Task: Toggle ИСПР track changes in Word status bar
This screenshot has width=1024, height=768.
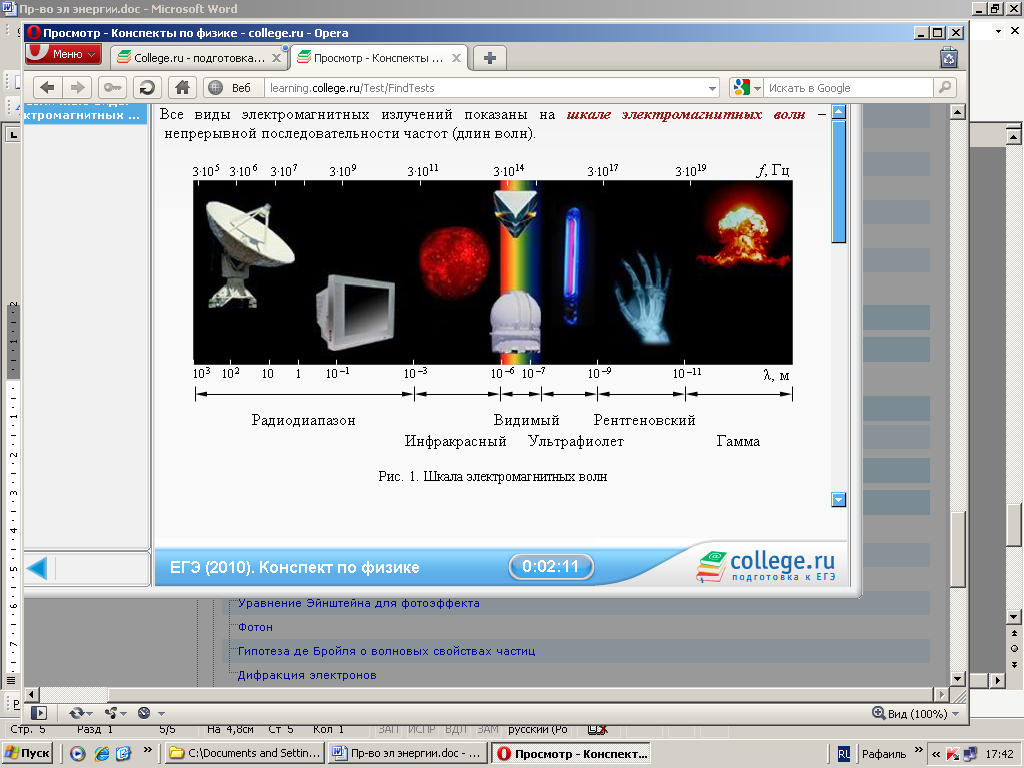Action: pyautogui.click(x=422, y=729)
